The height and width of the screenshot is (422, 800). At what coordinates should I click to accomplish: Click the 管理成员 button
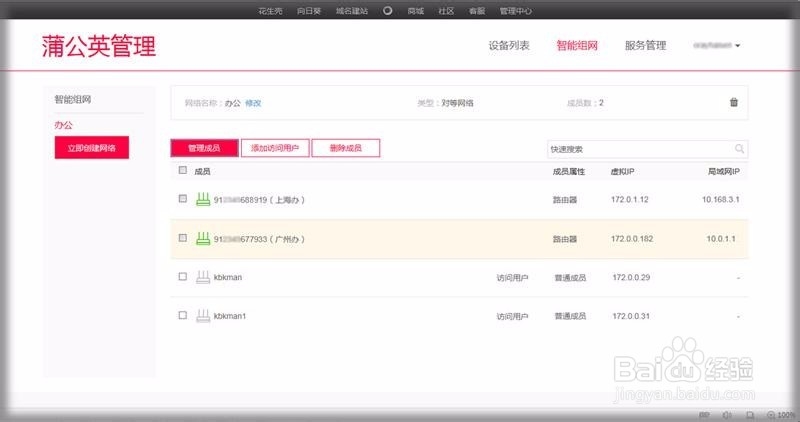coord(204,148)
